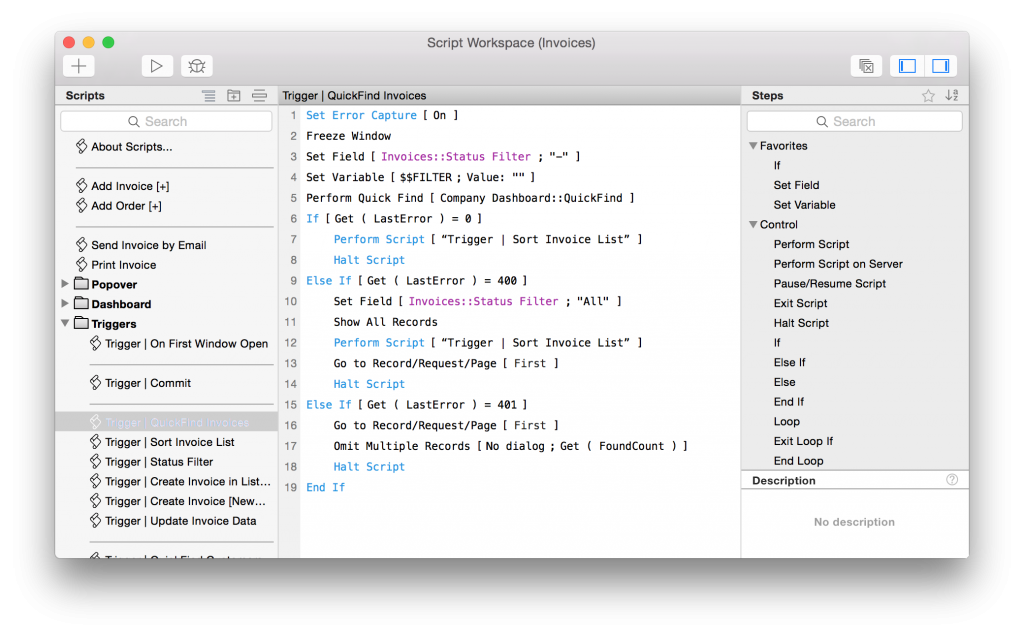The height and width of the screenshot is (637, 1024).
Task: Click the list filter icon above the Scripts pane
Action: (x=208, y=95)
